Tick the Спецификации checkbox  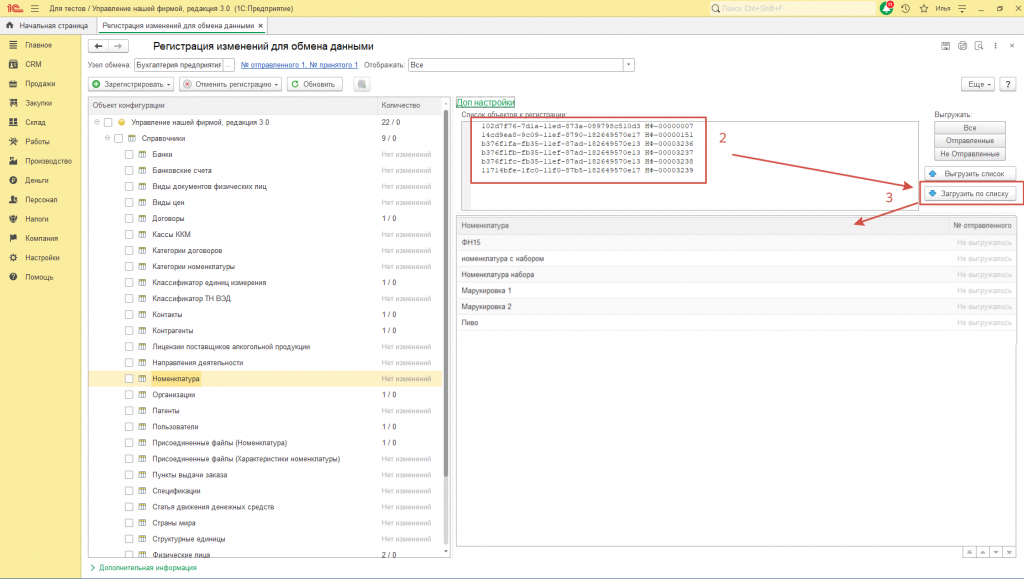(x=129, y=491)
